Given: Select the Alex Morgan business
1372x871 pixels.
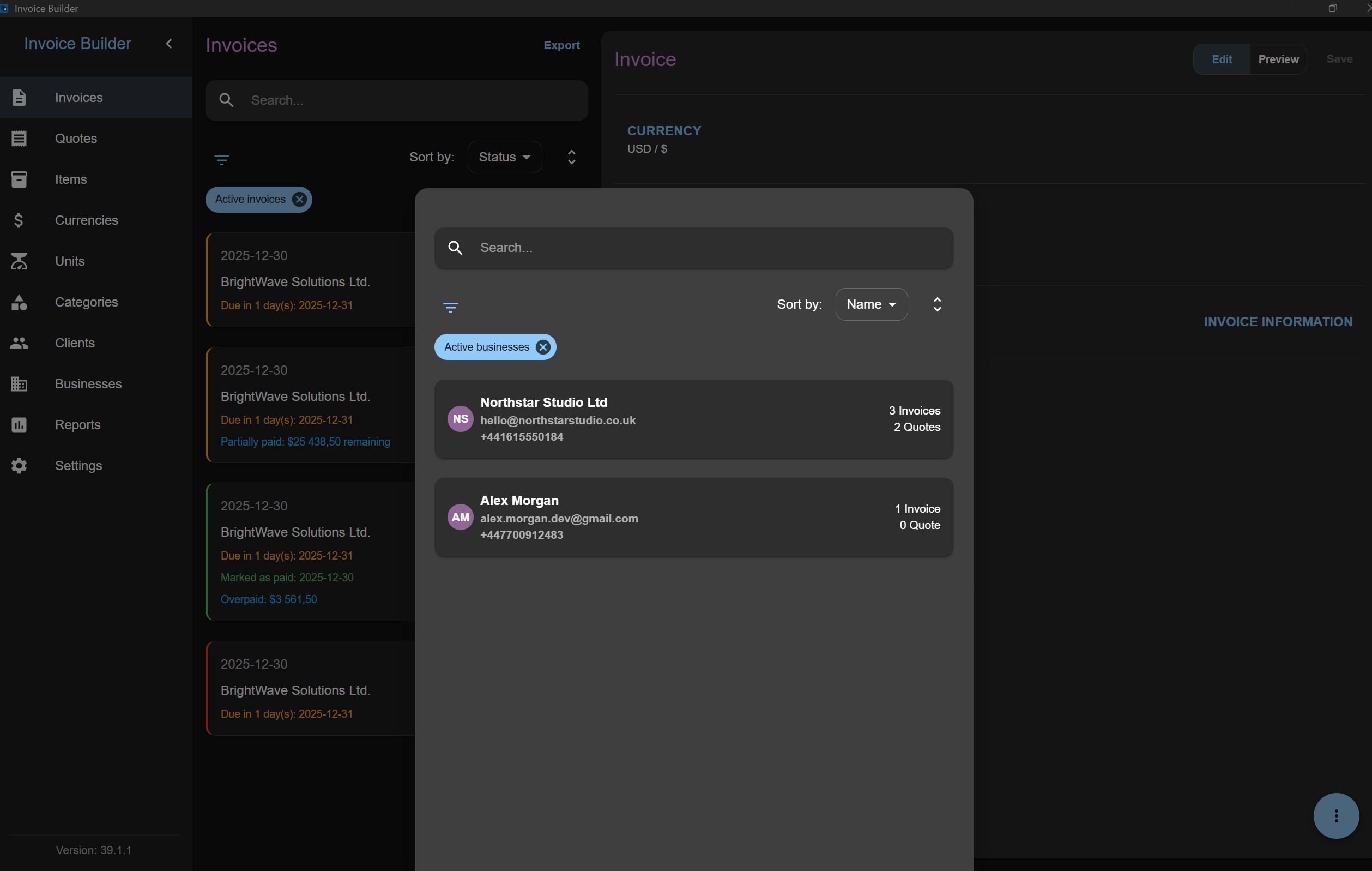Looking at the screenshot, I should coord(693,518).
